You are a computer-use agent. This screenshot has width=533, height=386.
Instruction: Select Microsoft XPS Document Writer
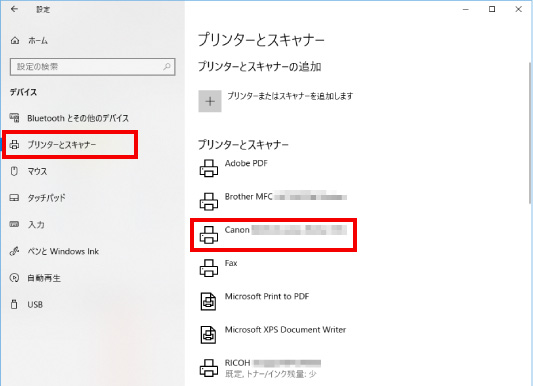coord(285,330)
